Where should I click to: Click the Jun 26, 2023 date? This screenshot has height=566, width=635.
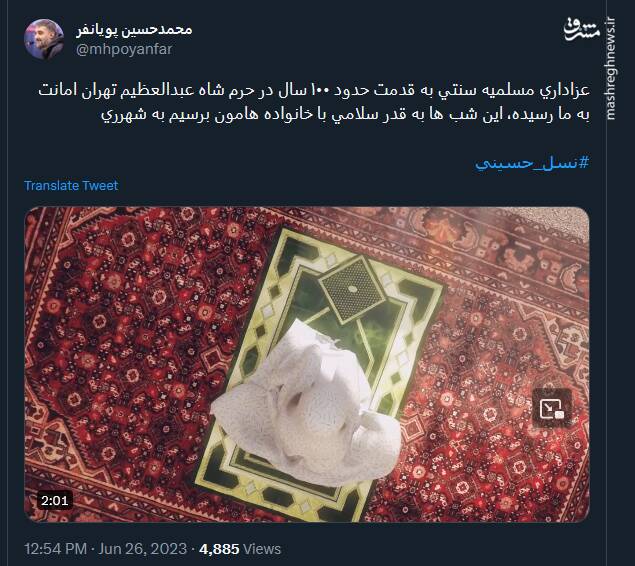[x=142, y=549]
